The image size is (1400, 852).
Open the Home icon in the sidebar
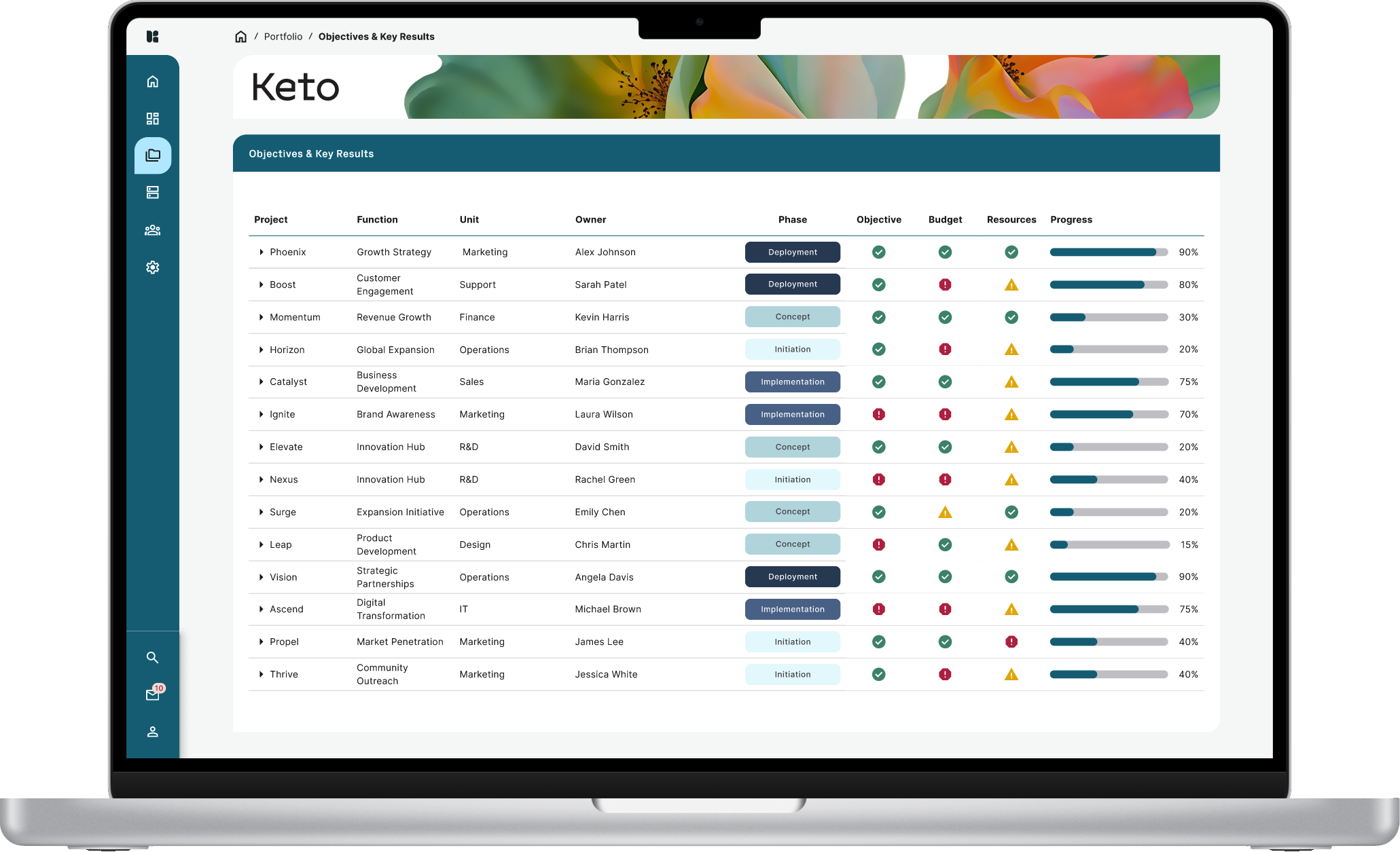[152, 81]
